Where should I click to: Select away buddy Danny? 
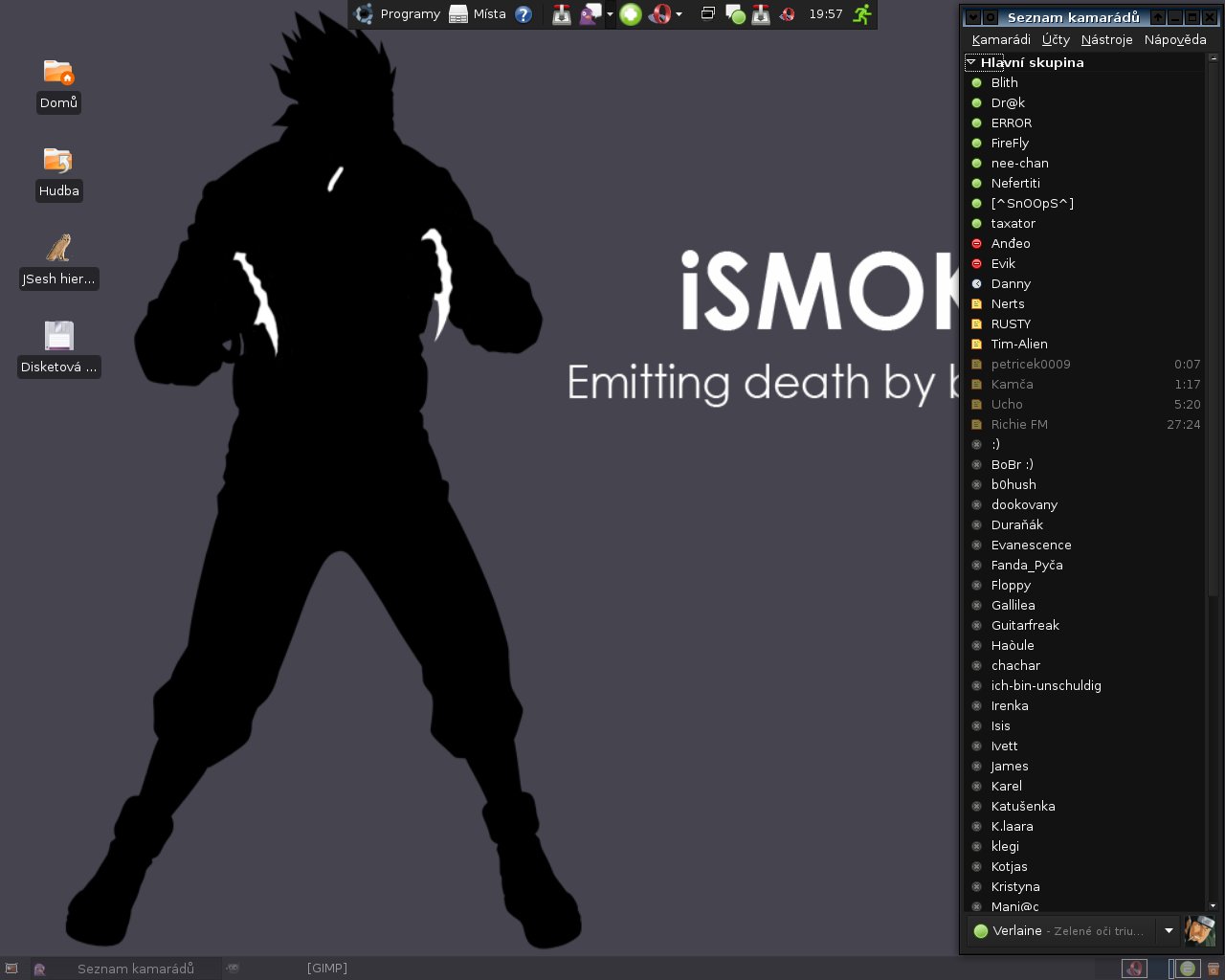pos(1085,283)
